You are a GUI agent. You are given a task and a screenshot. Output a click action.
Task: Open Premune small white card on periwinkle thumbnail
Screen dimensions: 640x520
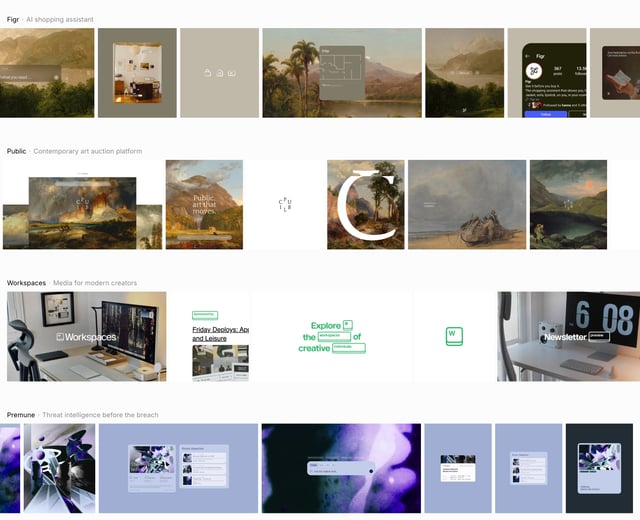[x=458, y=468]
